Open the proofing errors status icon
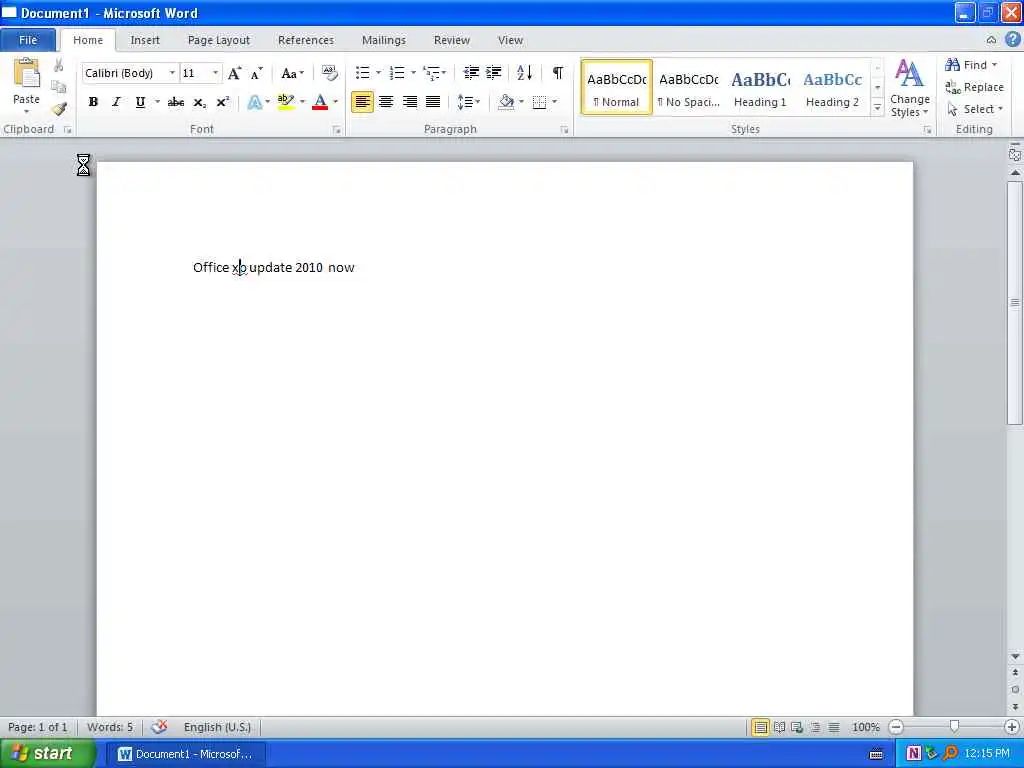The image size is (1024, 768). click(159, 726)
